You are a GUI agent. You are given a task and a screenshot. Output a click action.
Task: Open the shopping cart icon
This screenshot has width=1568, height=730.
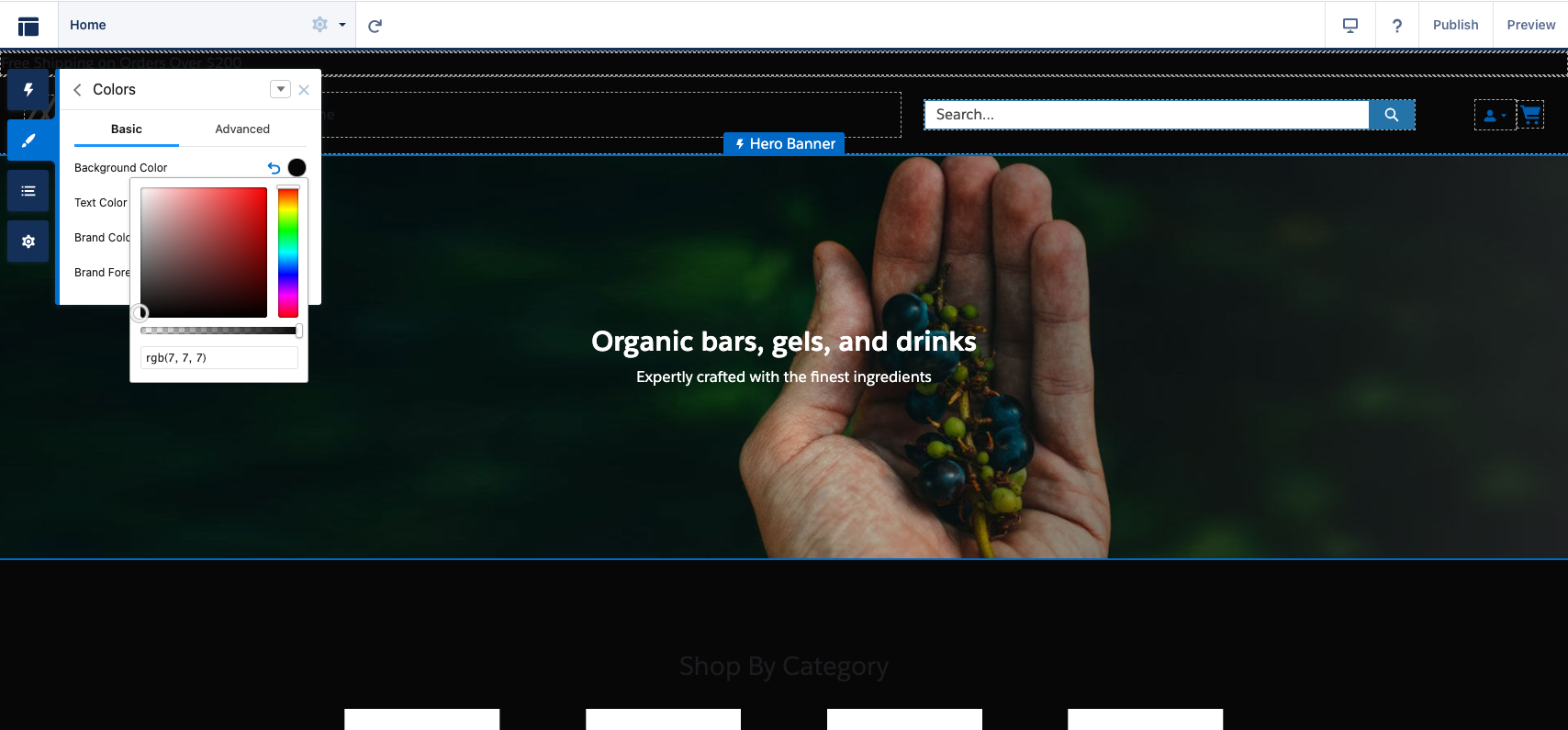1530,115
